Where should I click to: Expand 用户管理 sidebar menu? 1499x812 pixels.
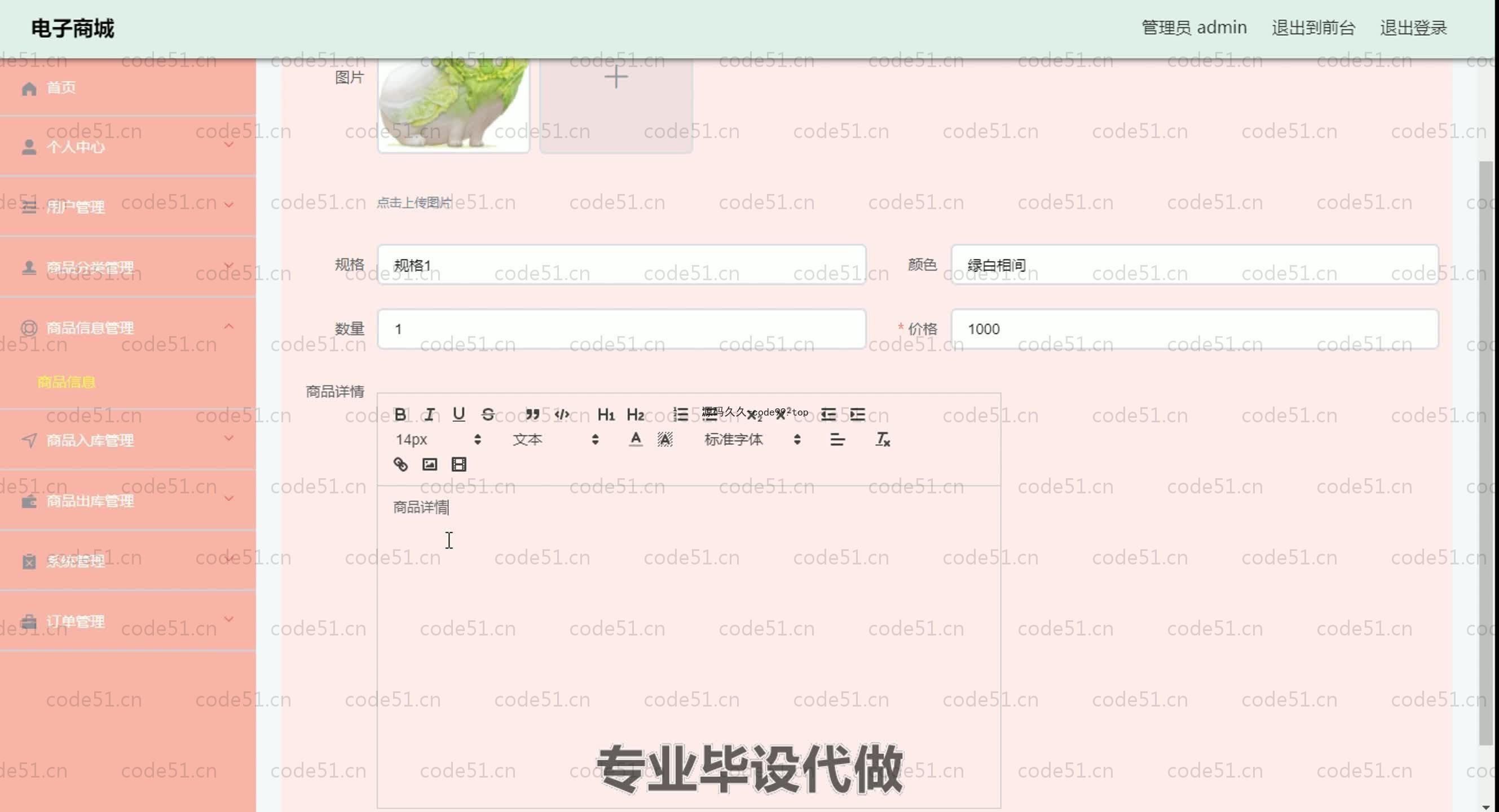click(128, 206)
